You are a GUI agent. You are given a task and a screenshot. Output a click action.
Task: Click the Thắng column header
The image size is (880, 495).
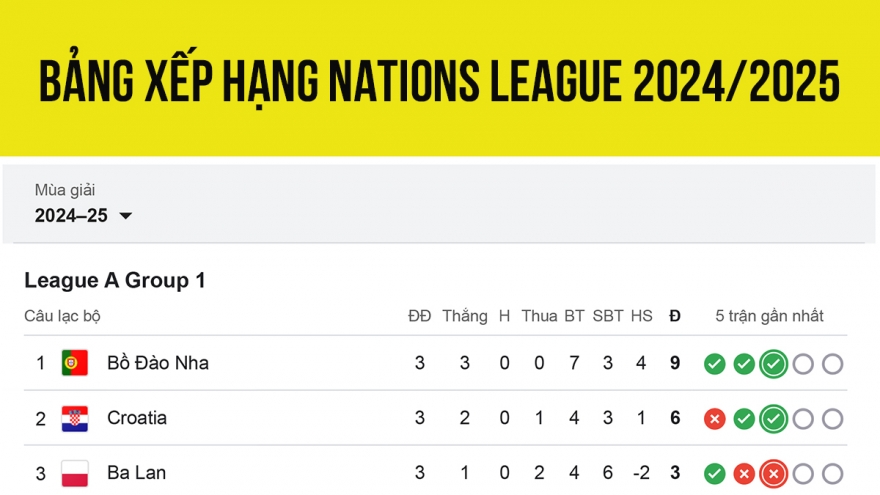pos(465,316)
